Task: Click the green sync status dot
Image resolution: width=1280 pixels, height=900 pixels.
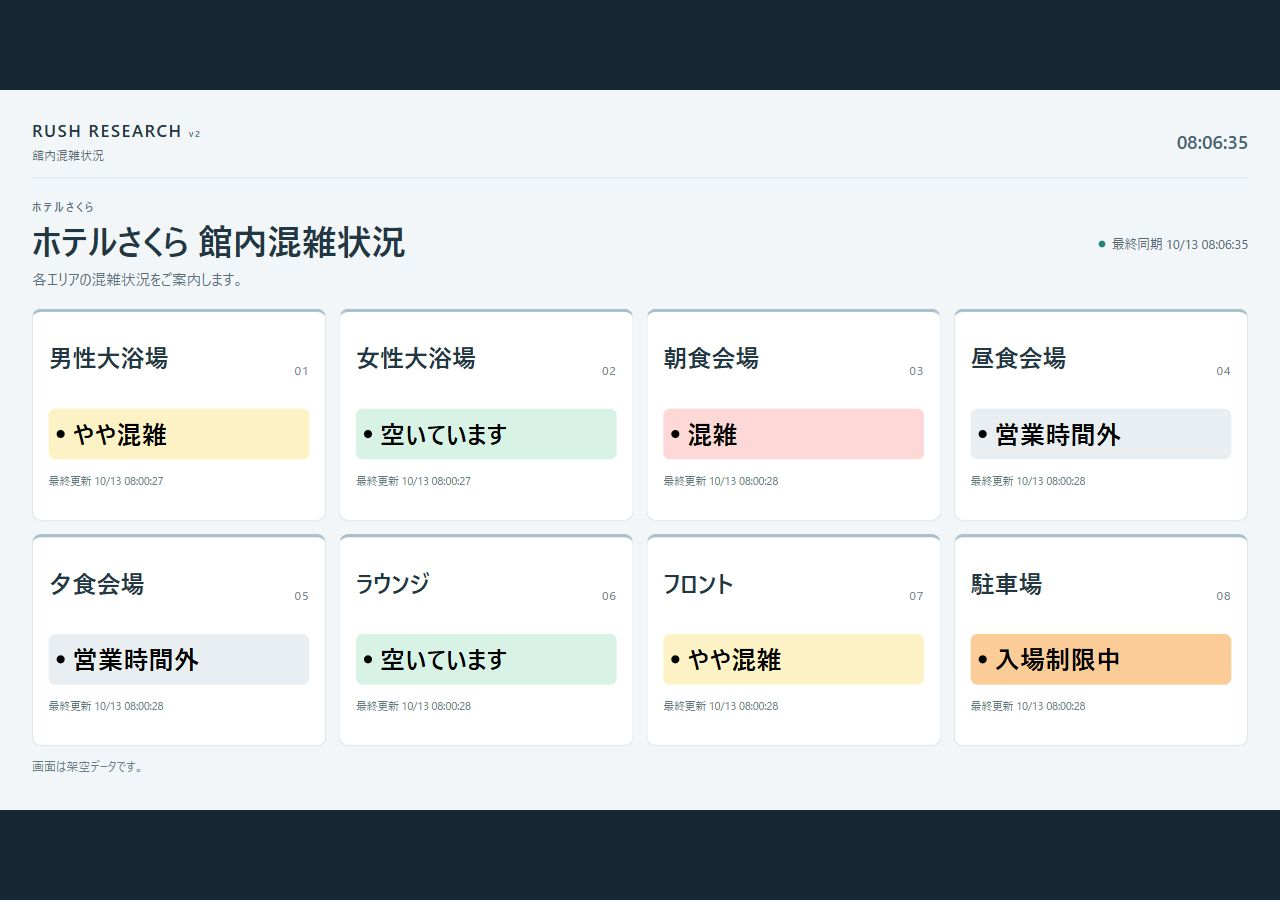Action: 1102,244
